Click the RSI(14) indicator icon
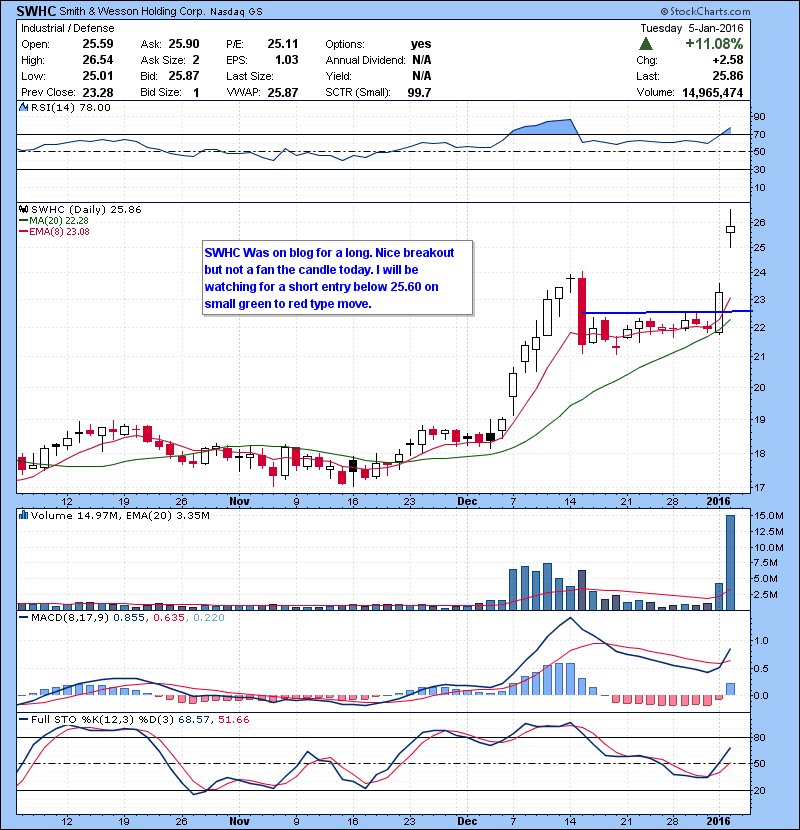The image size is (800, 830). (23, 107)
